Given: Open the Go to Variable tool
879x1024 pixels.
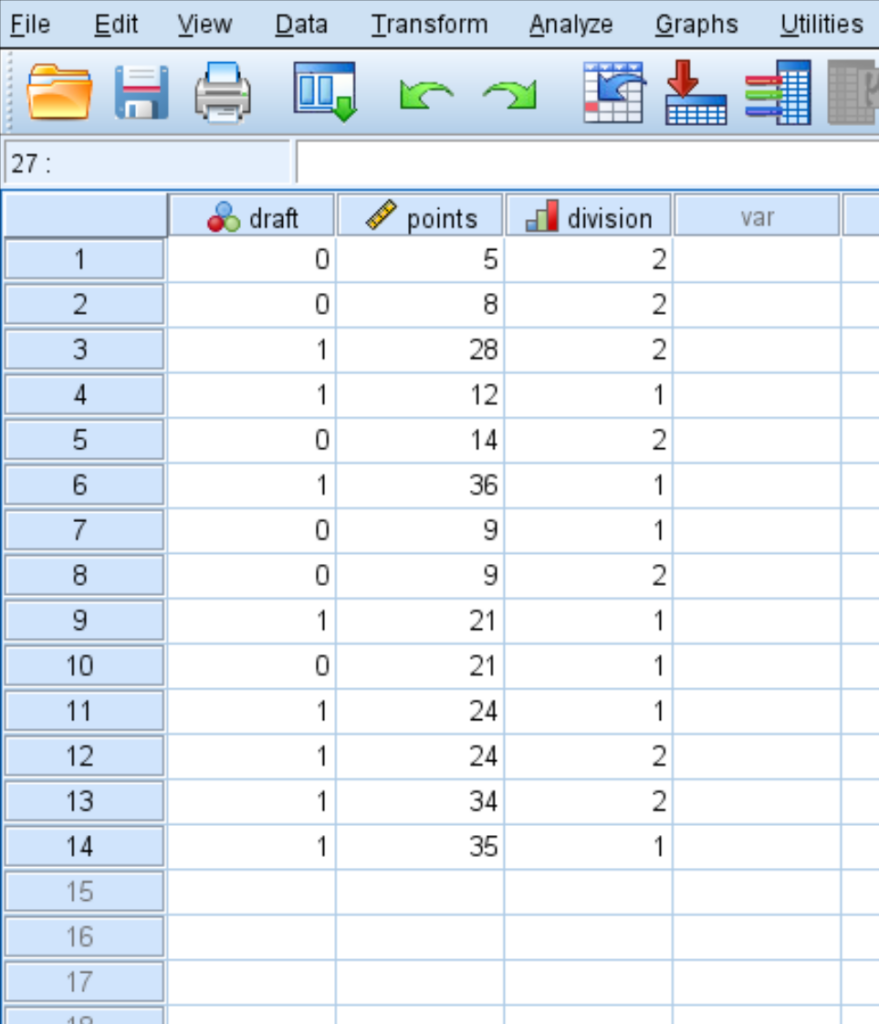Looking at the screenshot, I should [697, 90].
